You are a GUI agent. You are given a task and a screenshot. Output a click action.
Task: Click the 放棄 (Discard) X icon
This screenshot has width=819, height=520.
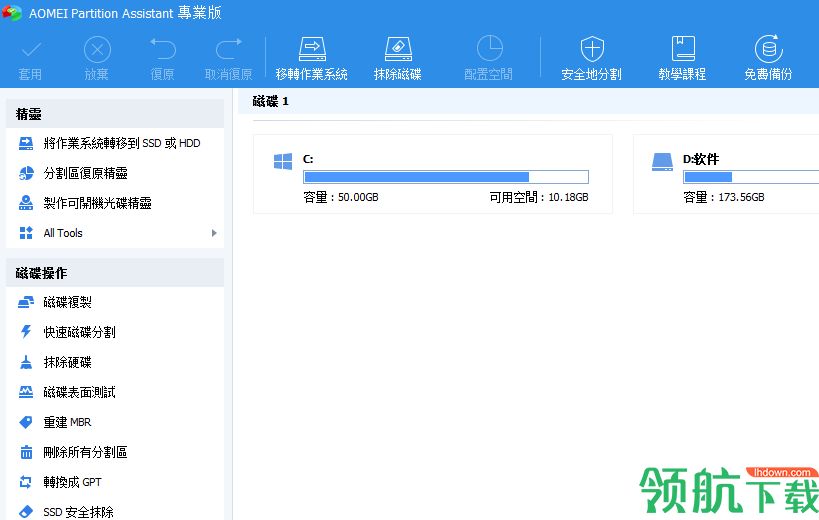pyautogui.click(x=97, y=50)
